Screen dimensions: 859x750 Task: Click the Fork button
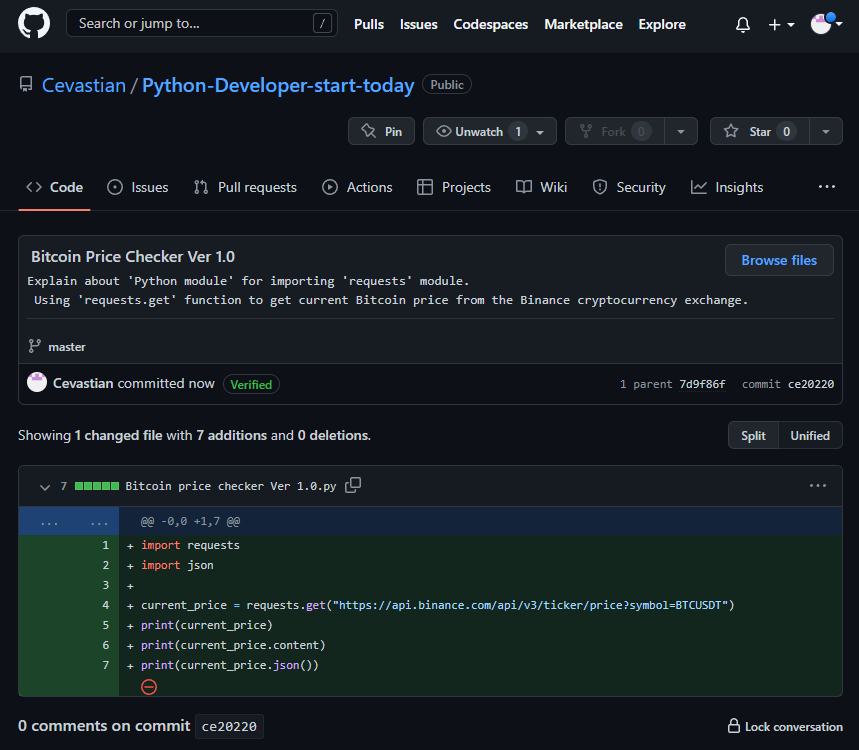[x=615, y=131]
